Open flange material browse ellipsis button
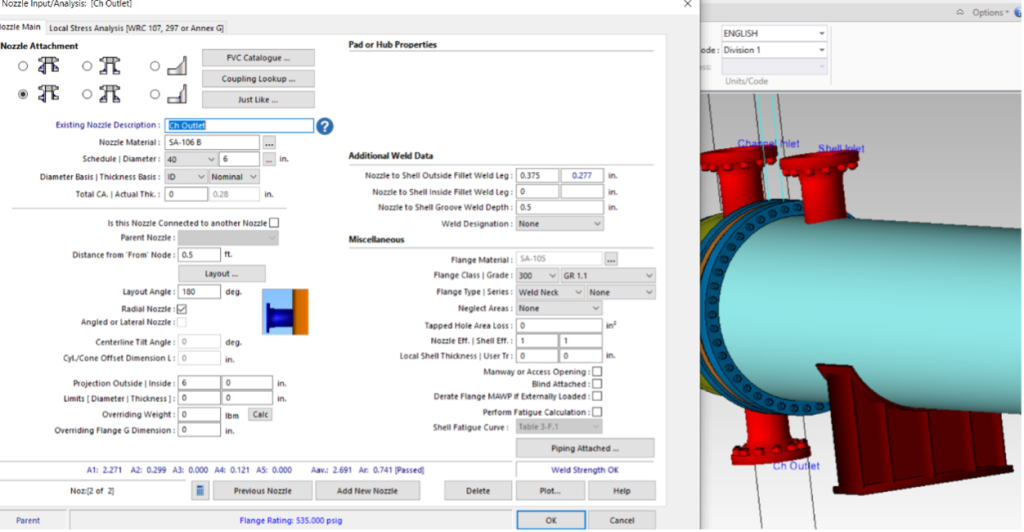 pos(611,259)
